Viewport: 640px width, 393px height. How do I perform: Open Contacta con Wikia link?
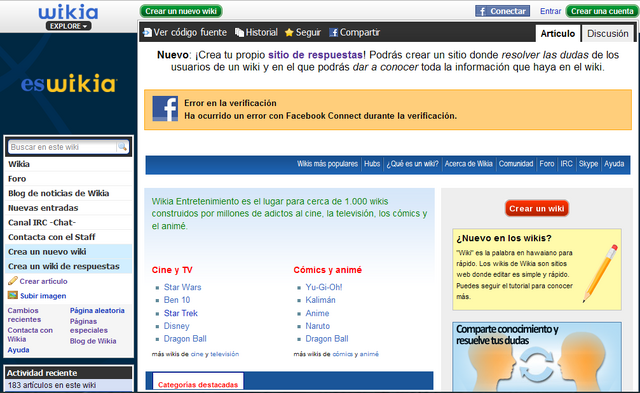30,335
